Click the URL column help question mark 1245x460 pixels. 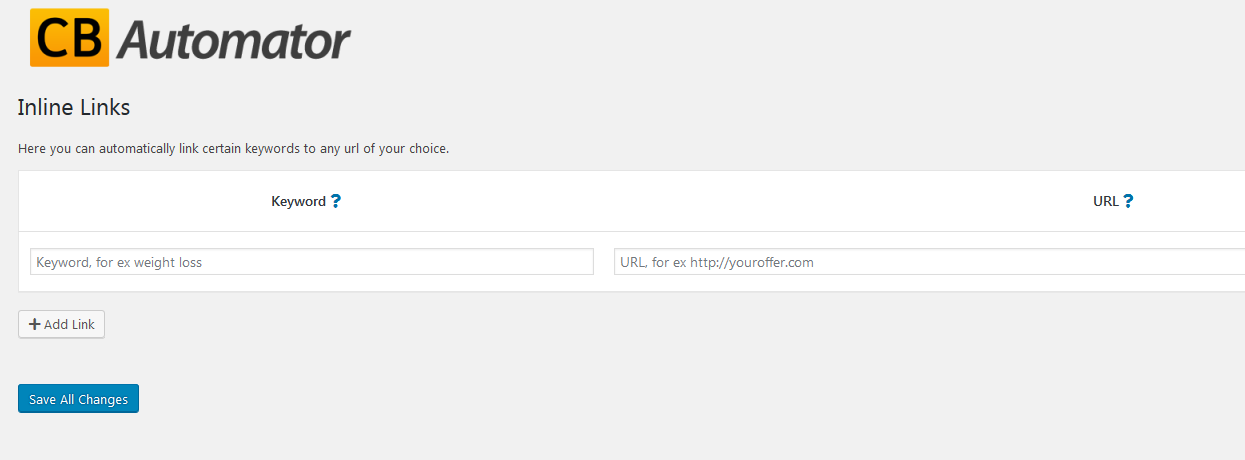click(1128, 201)
